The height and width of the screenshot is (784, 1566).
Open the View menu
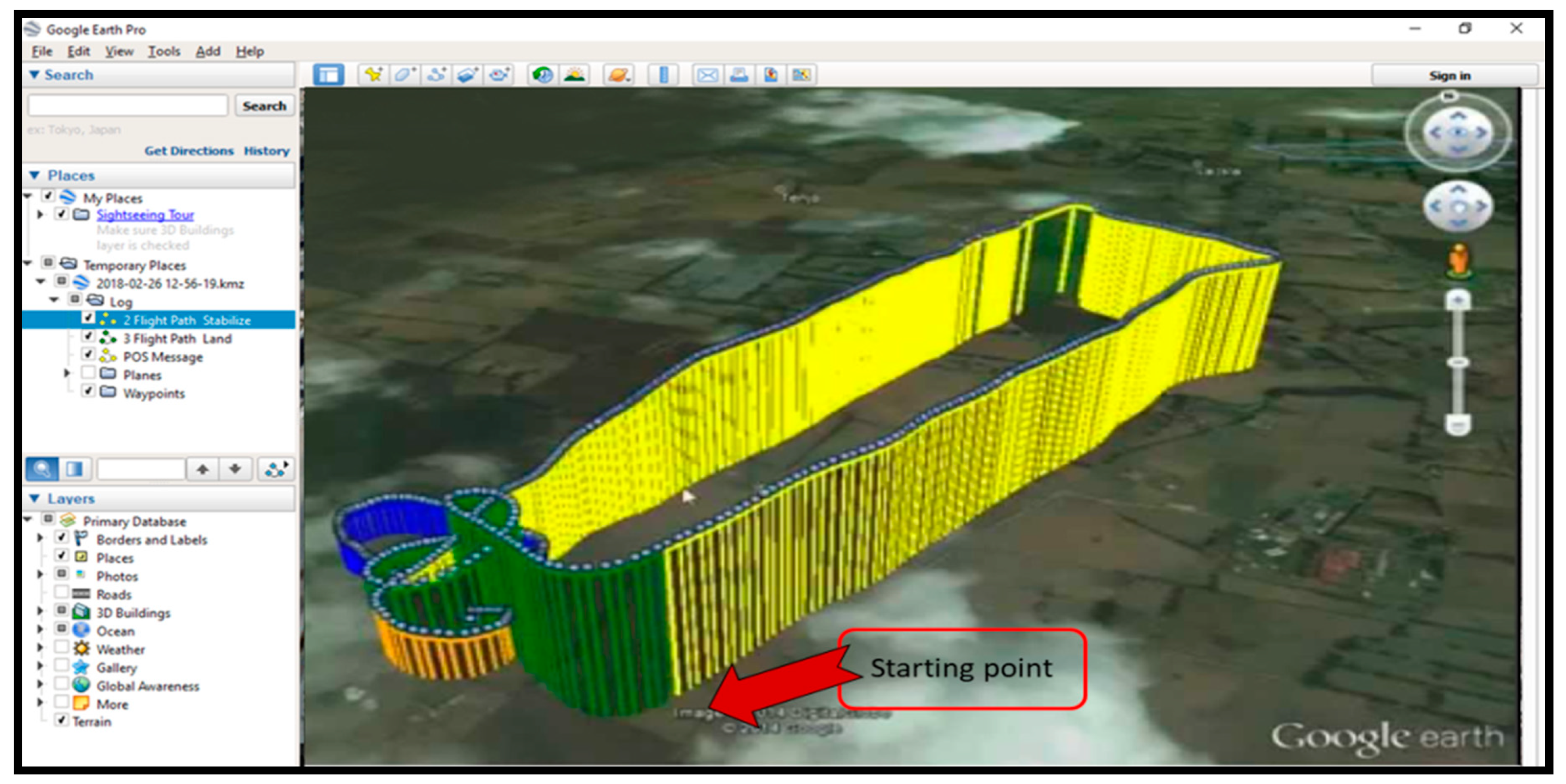point(119,52)
